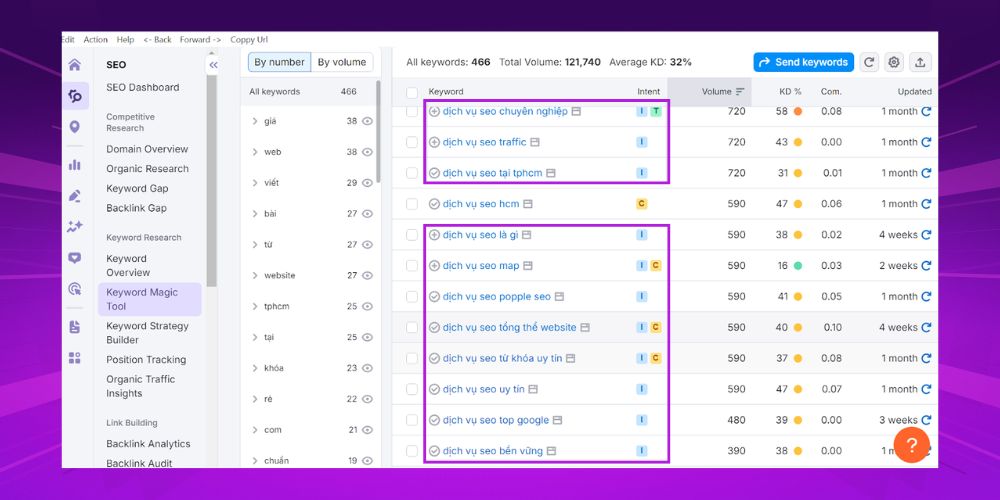Click the Forward menu item
The height and width of the screenshot is (500, 1000).
tap(200, 40)
